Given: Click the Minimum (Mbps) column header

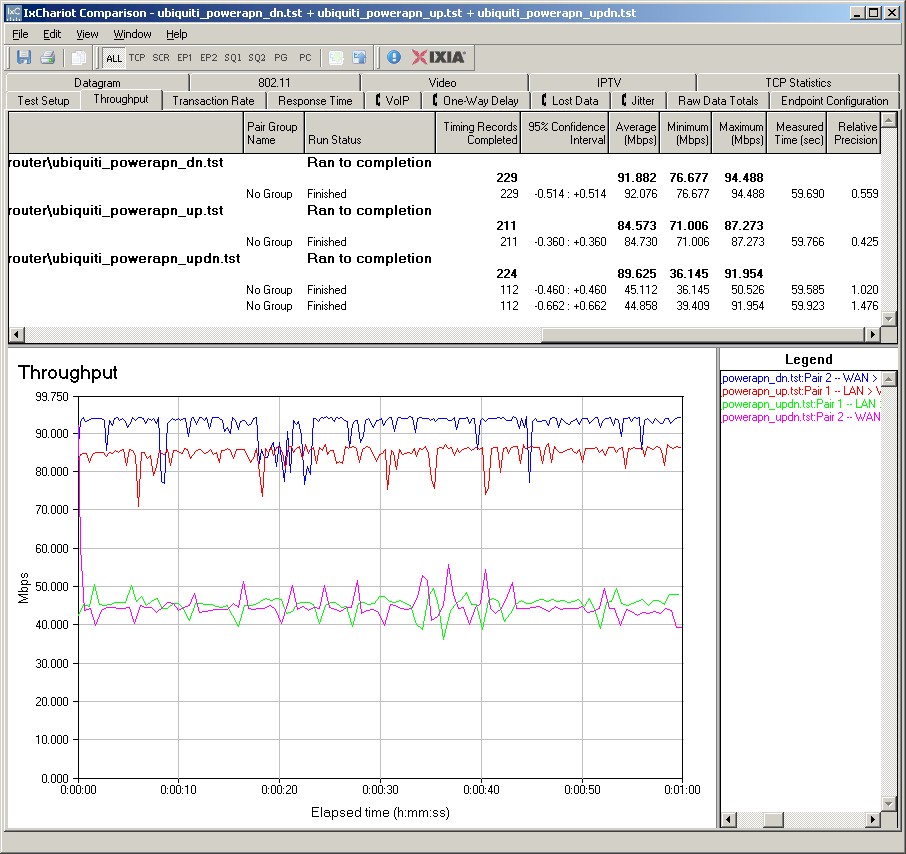Looking at the screenshot, I should (x=685, y=133).
